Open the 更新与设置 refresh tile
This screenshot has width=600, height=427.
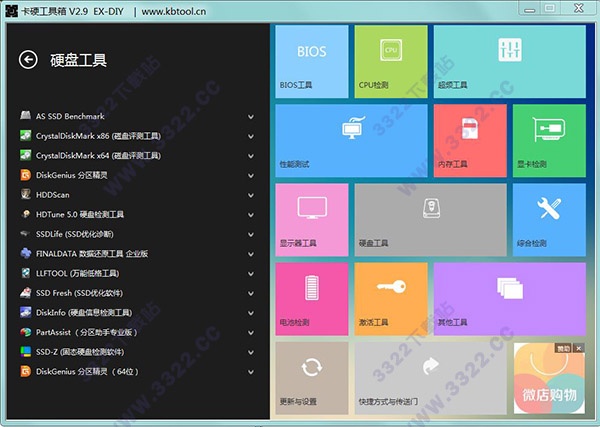(312, 378)
